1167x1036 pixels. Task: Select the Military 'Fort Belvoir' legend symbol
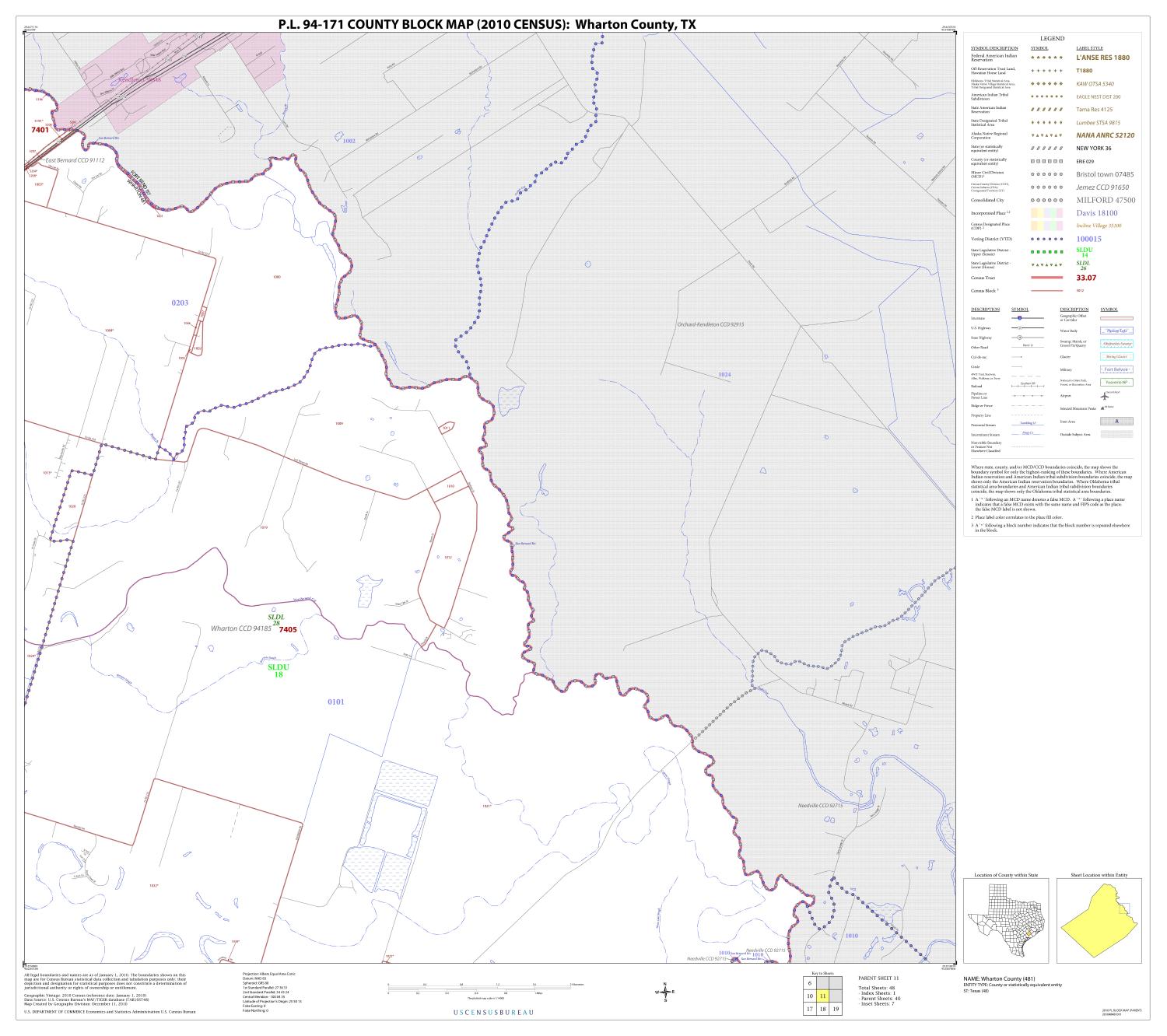pos(1116,369)
